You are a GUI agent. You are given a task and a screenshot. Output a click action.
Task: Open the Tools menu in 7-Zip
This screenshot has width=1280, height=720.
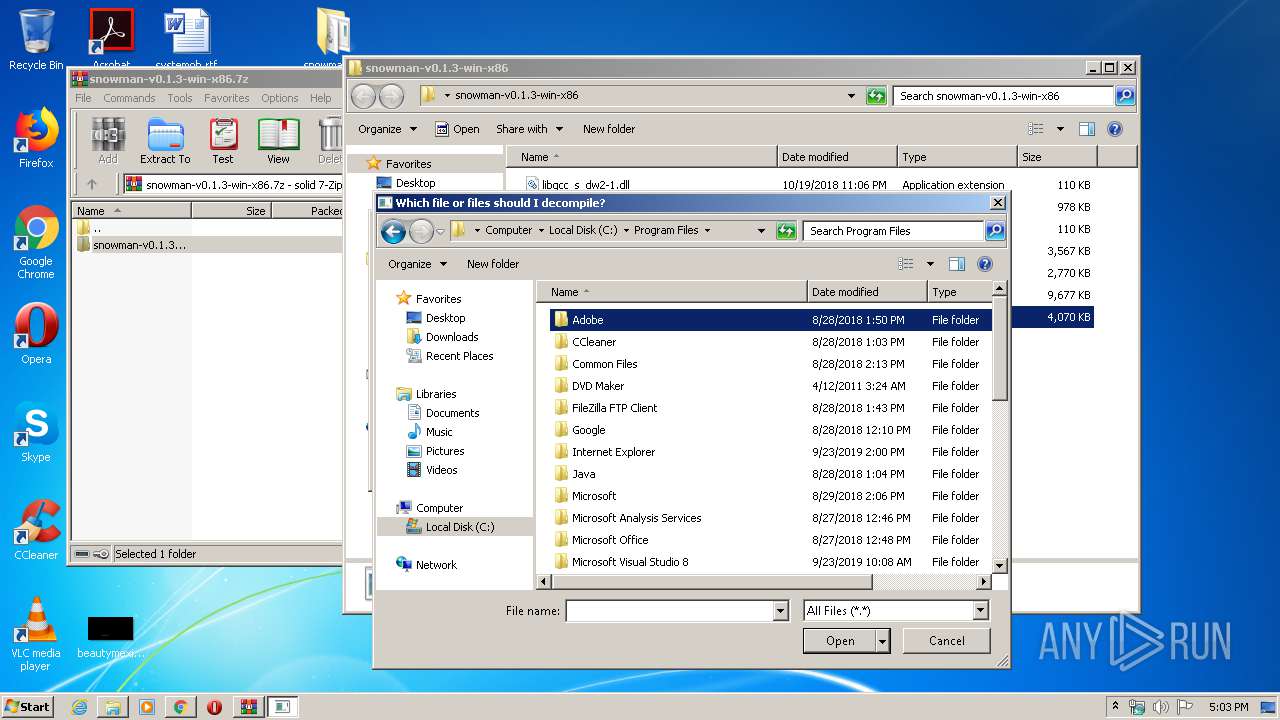180,98
